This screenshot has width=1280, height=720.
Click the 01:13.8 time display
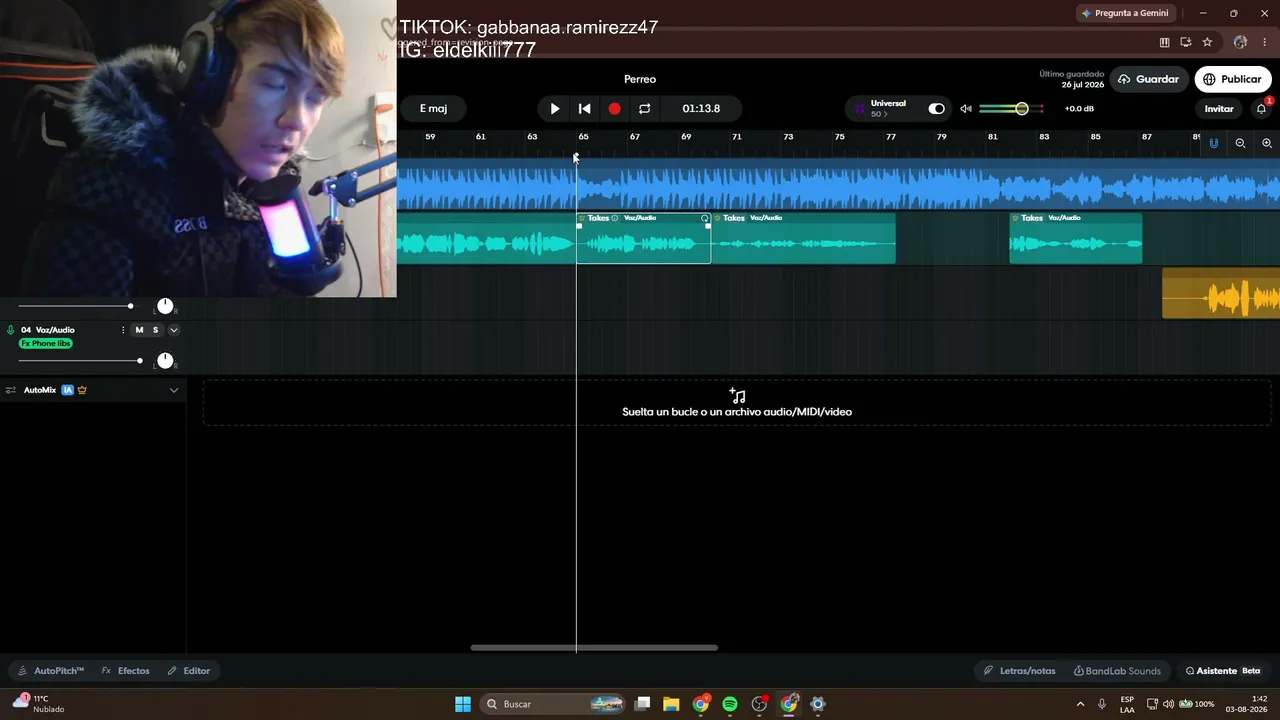pyautogui.click(x=701, y=109)
